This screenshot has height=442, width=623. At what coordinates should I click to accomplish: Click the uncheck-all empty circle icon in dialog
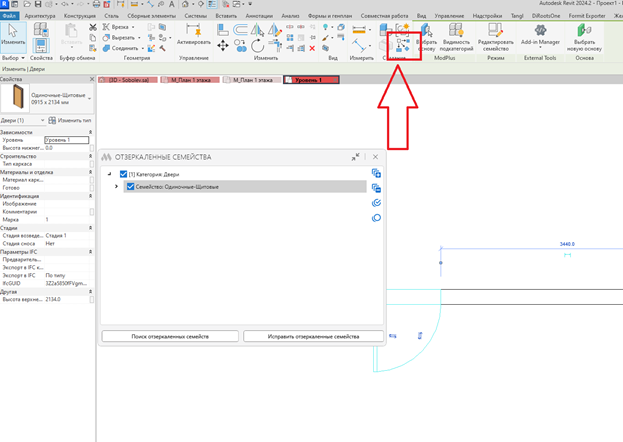tap(376, 218)
